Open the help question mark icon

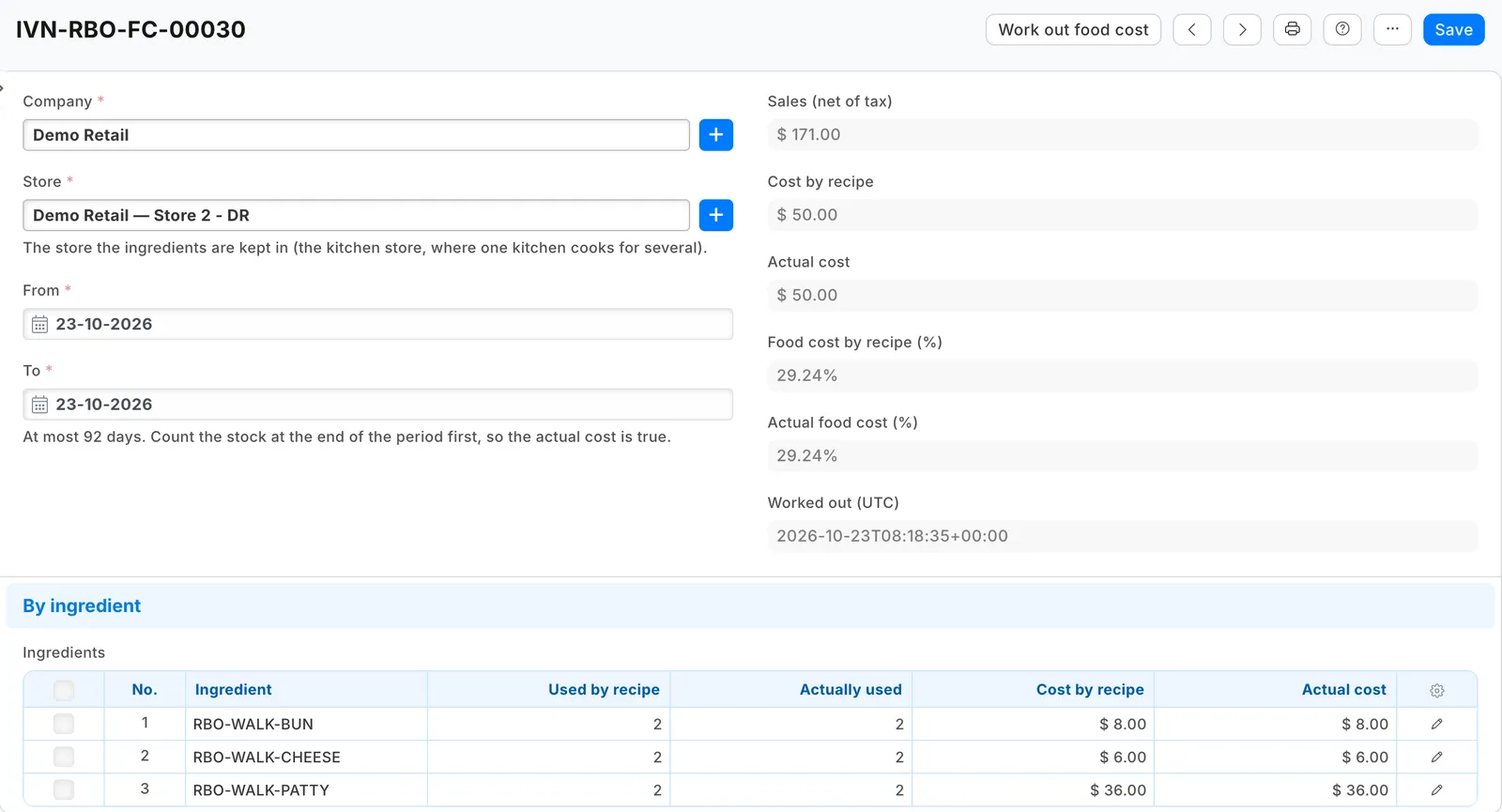click(x=1342, y=30)
